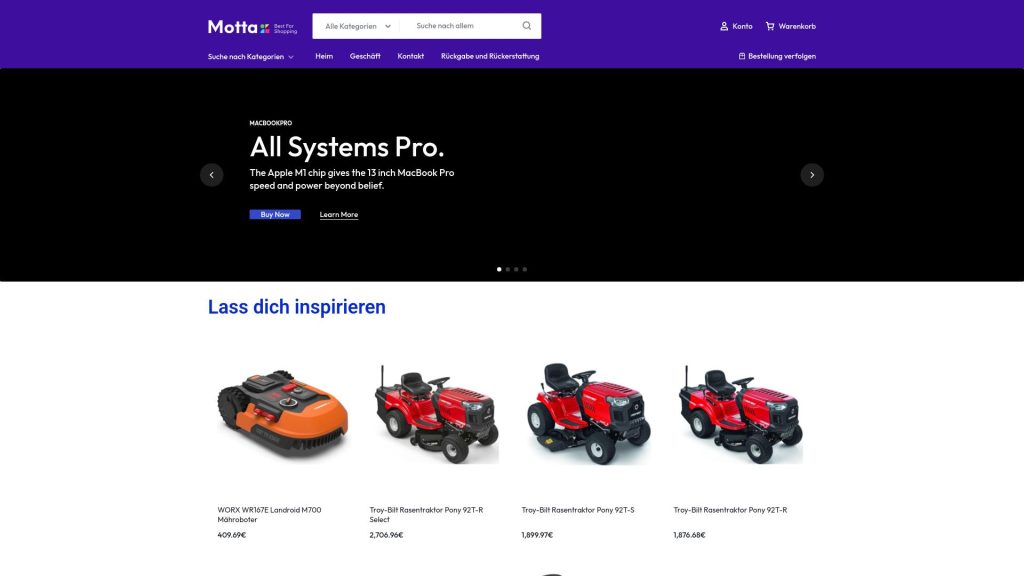Viewport: 1024px width, 576px height.
Task: Select the second carousel dot
Action: click(507, 269)
